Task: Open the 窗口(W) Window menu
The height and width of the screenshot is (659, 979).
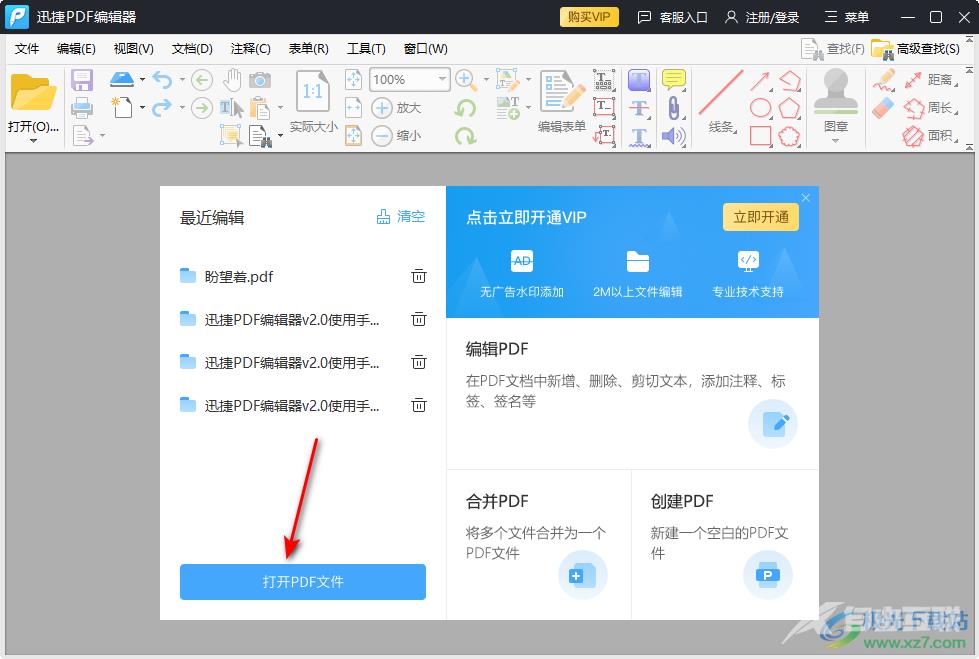Action: (425, 49)
